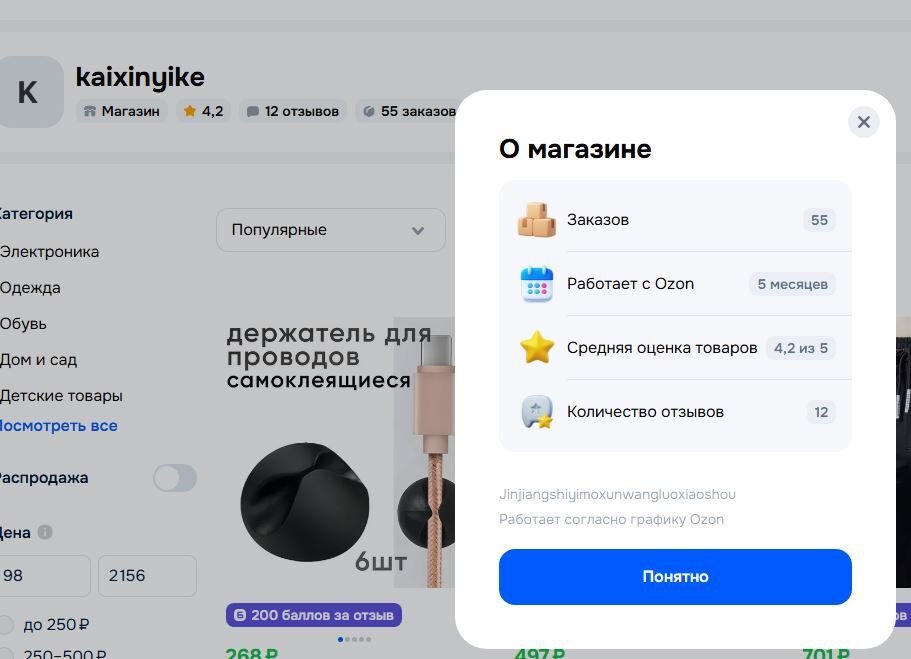Select the до 250 ₽ radio button
Viewport: 911px width, 659px height.
(6, 625)
